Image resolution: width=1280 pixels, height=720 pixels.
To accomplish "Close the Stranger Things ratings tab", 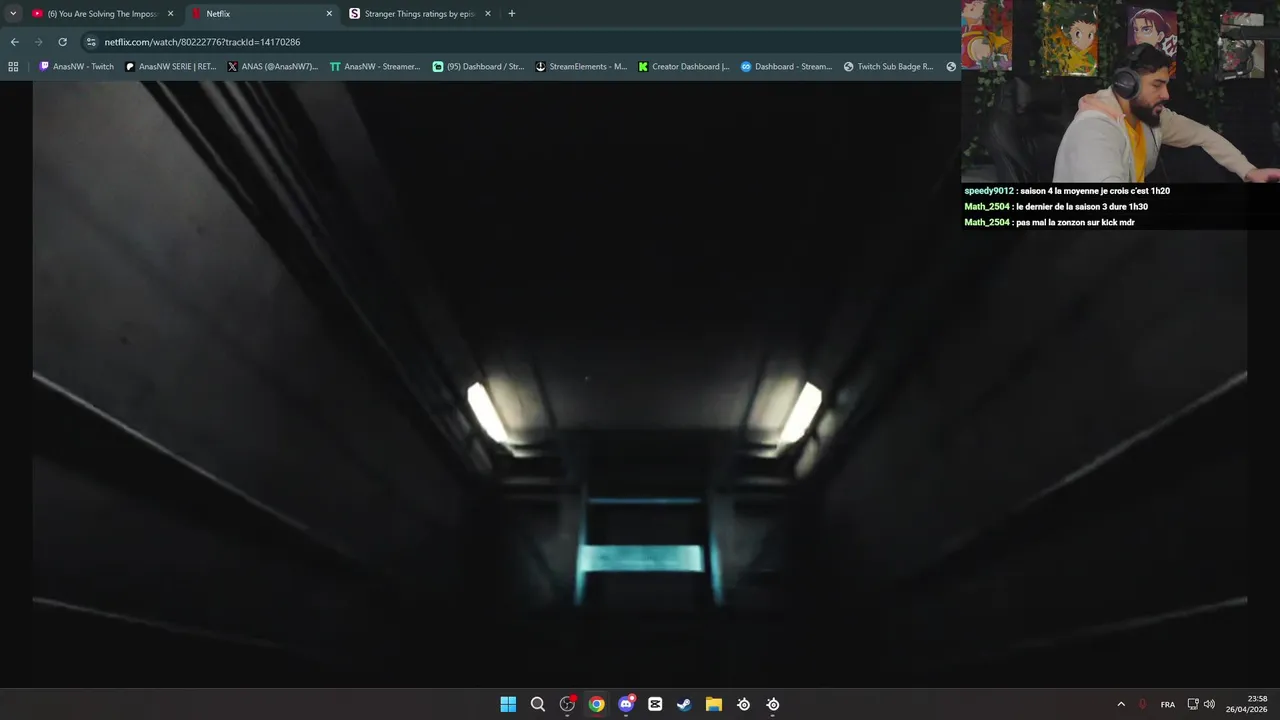I will point(488,14).
